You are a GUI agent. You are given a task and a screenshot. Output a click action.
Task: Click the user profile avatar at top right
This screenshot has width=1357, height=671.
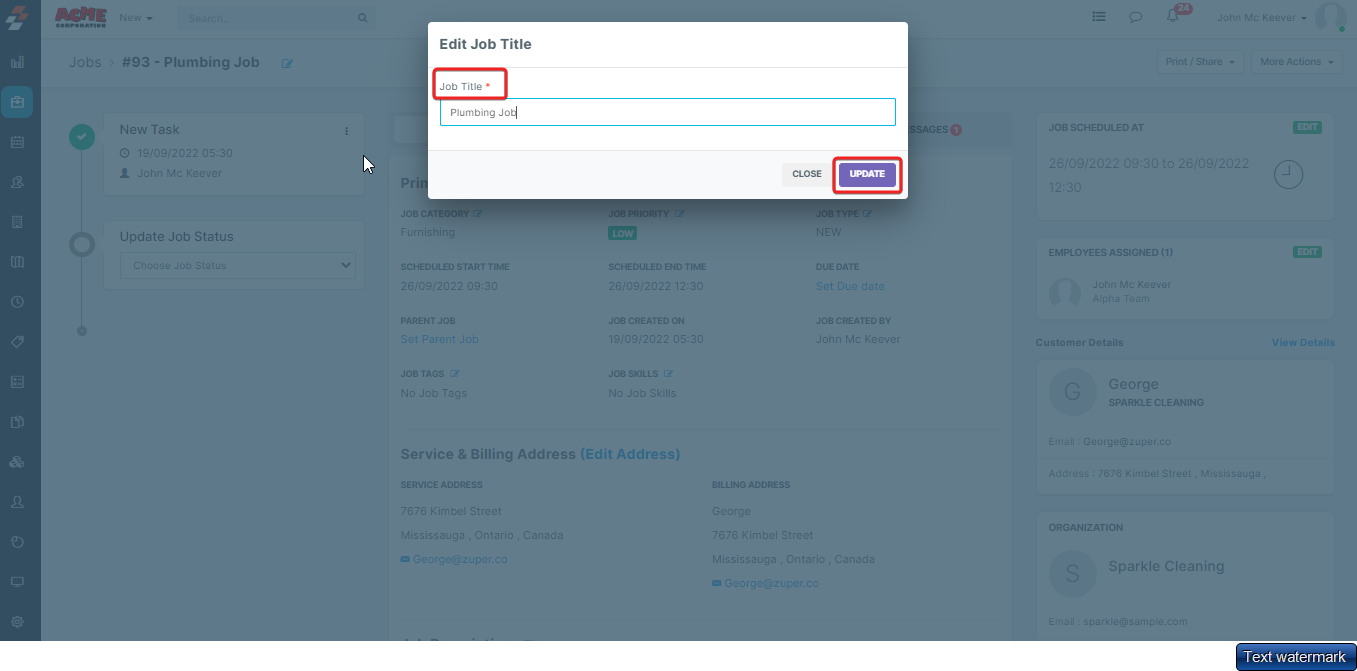point(1331,17)
